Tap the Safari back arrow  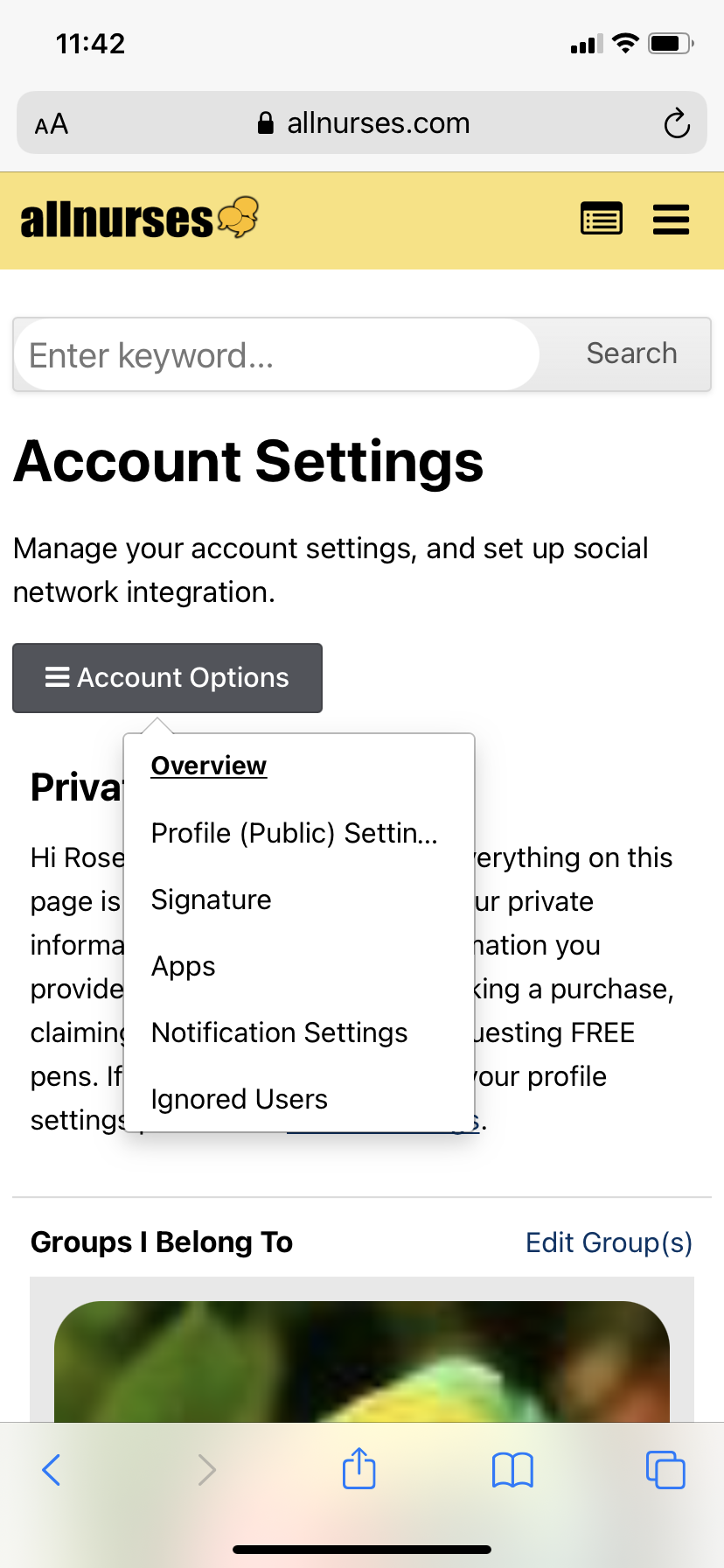tap(52, 1470)
